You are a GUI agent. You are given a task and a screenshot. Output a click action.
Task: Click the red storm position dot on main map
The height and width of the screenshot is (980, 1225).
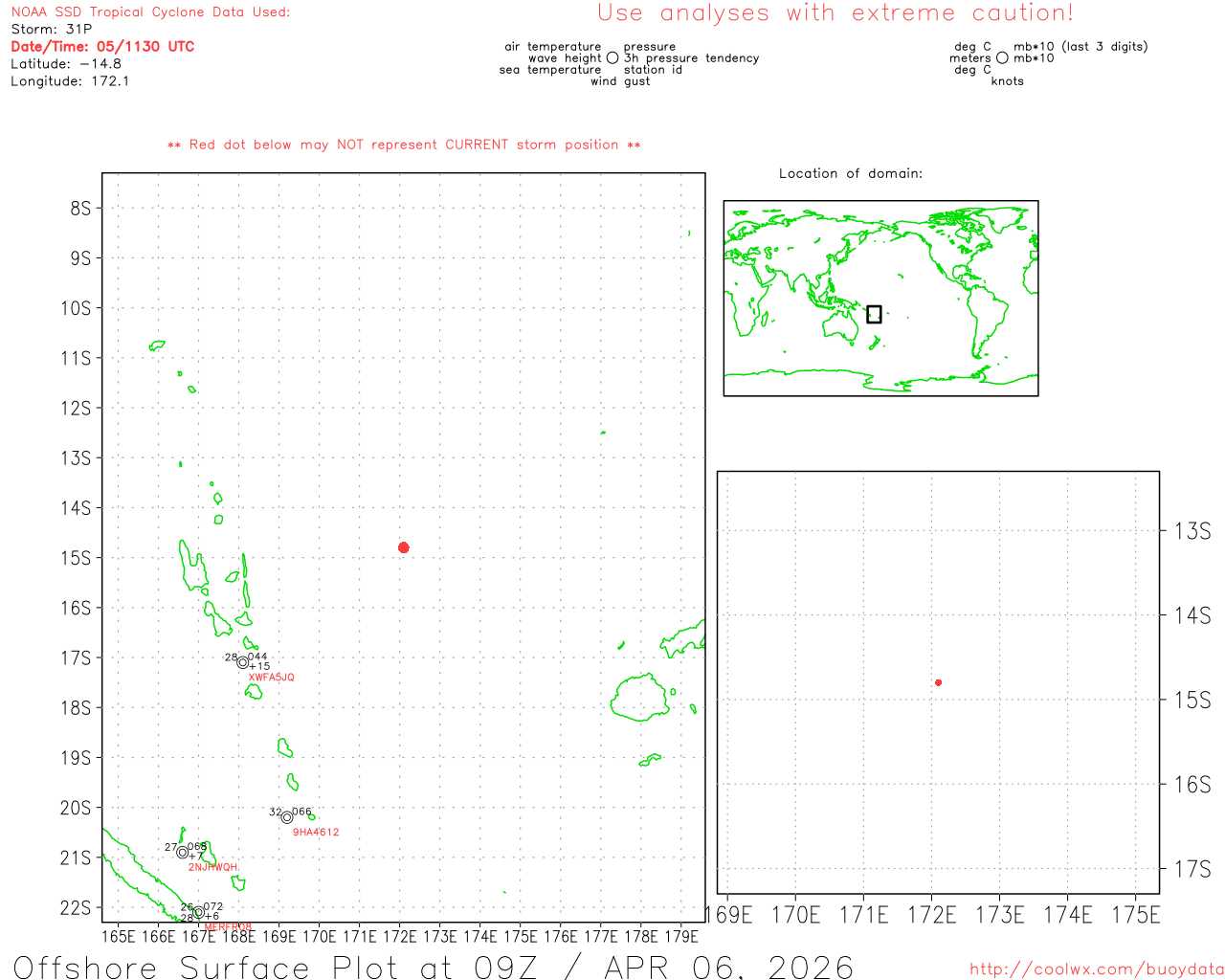click(x=403, y=547)
